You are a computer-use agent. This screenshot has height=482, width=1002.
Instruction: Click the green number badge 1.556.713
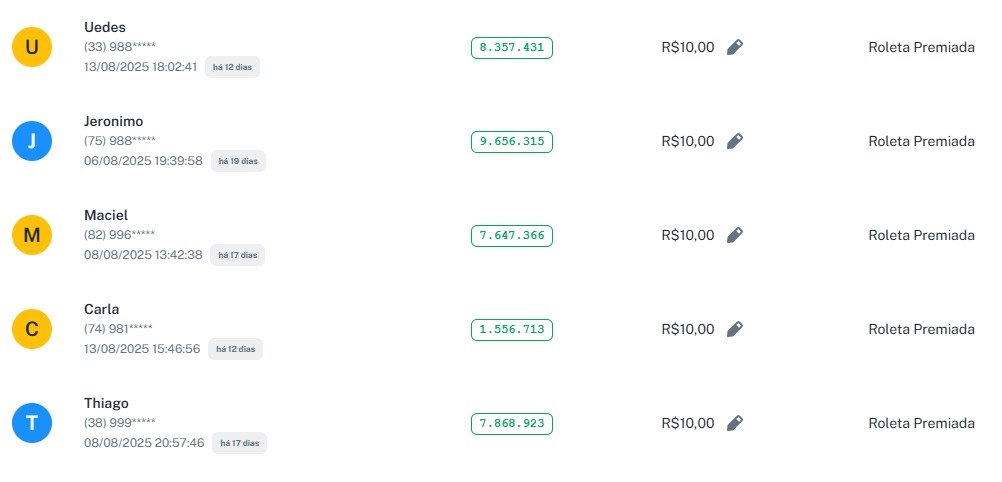(512, 329)
